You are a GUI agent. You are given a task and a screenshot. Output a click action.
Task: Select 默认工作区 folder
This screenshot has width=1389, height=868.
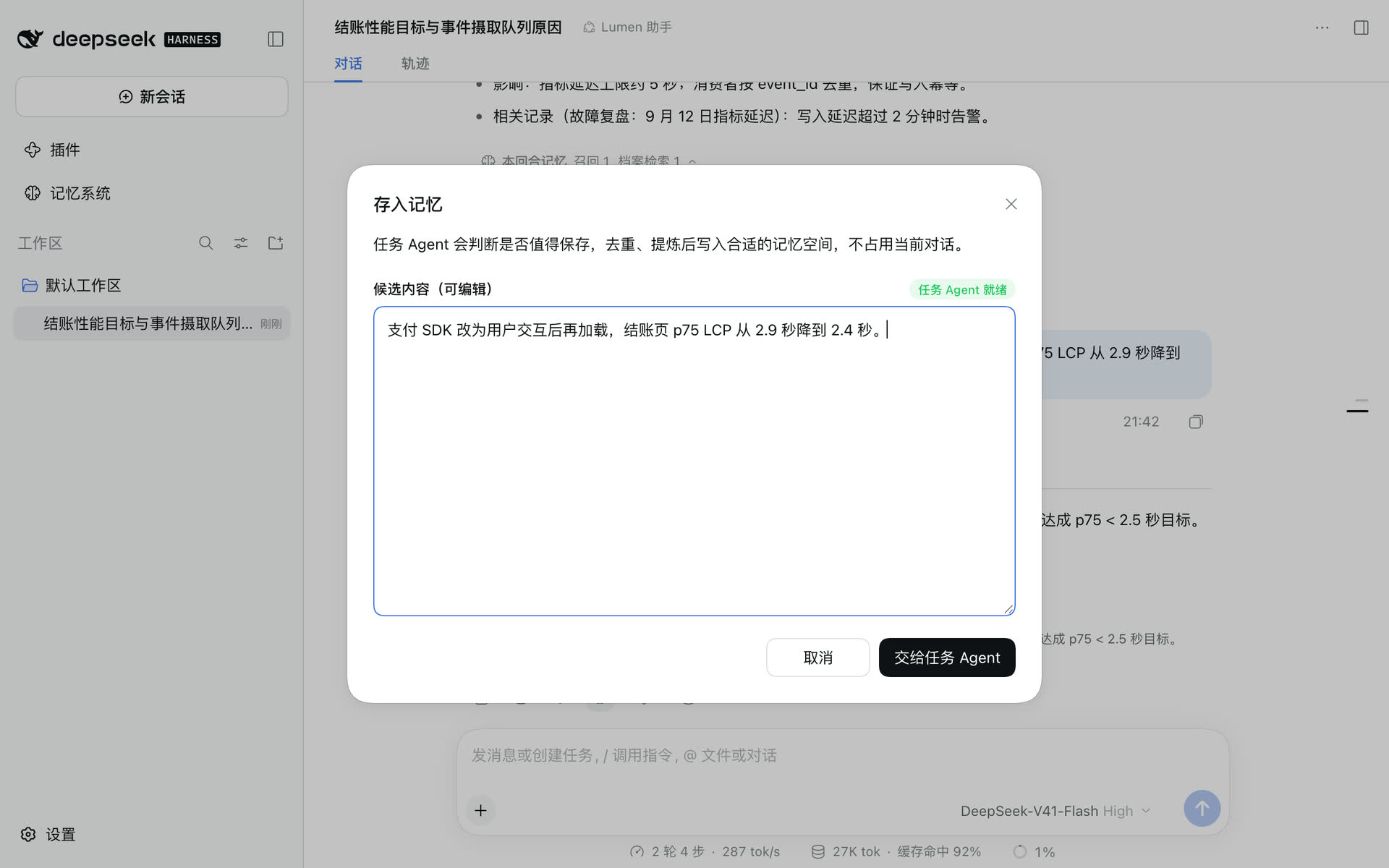pyautogui.click(x=72, y=285)
